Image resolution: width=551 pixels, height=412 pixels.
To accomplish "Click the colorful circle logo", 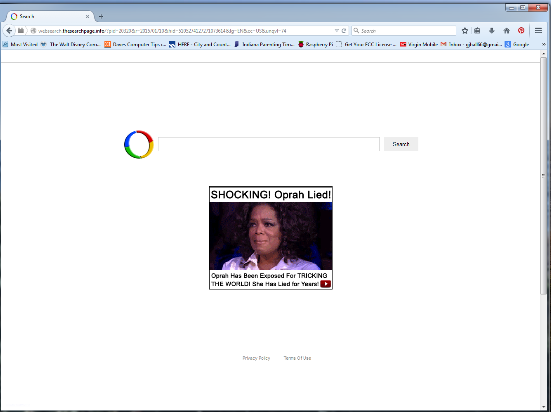I will [139, 144].
